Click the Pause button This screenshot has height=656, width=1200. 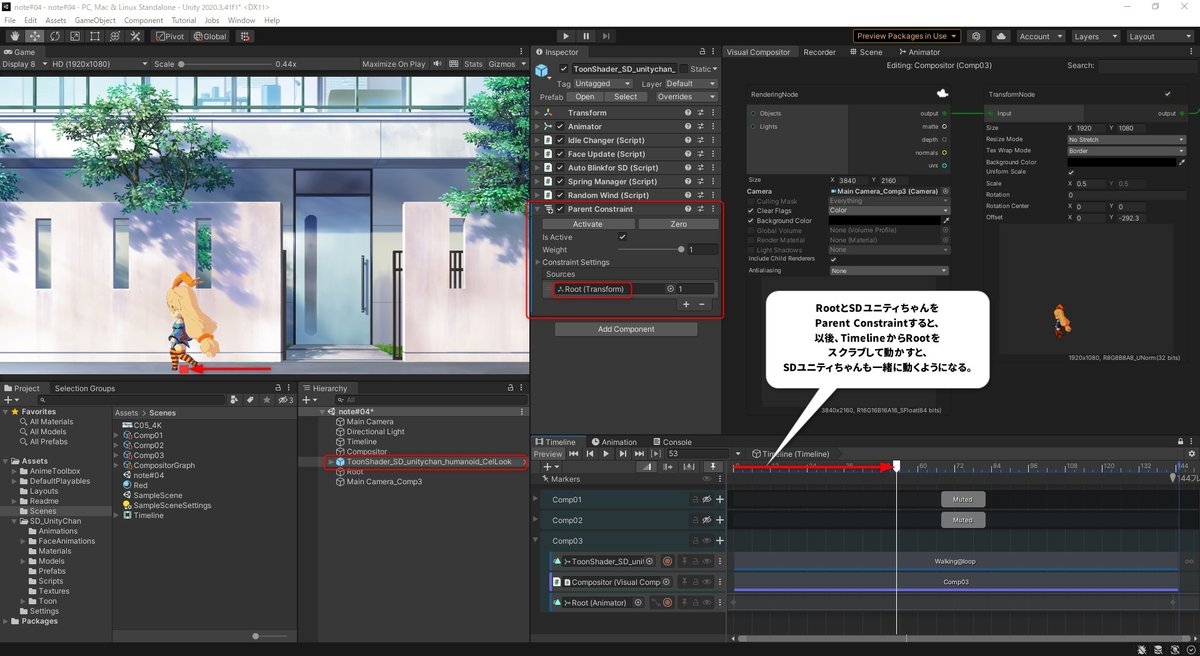tap(586, 36)
